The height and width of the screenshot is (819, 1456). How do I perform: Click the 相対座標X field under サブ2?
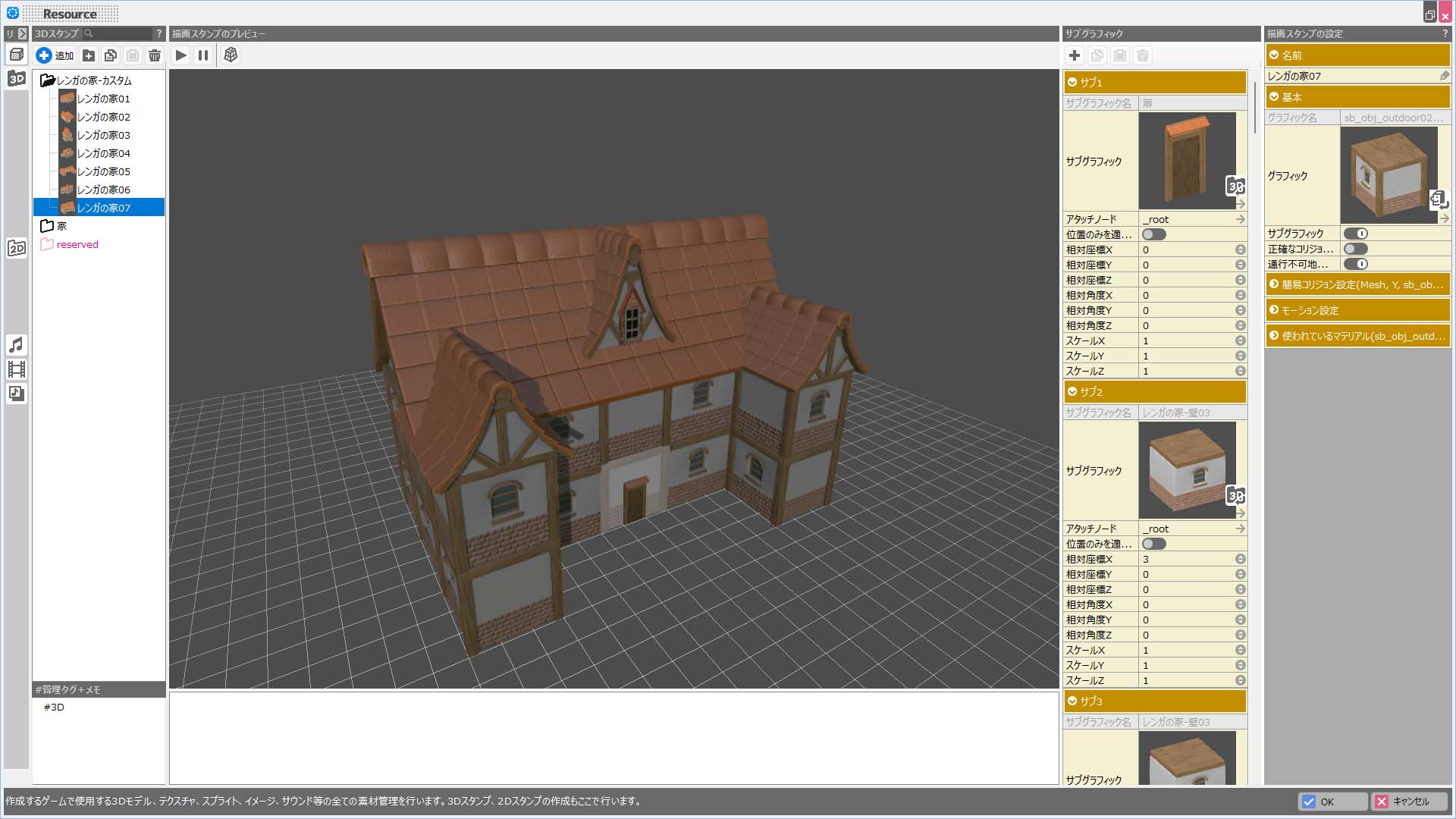1186,559
